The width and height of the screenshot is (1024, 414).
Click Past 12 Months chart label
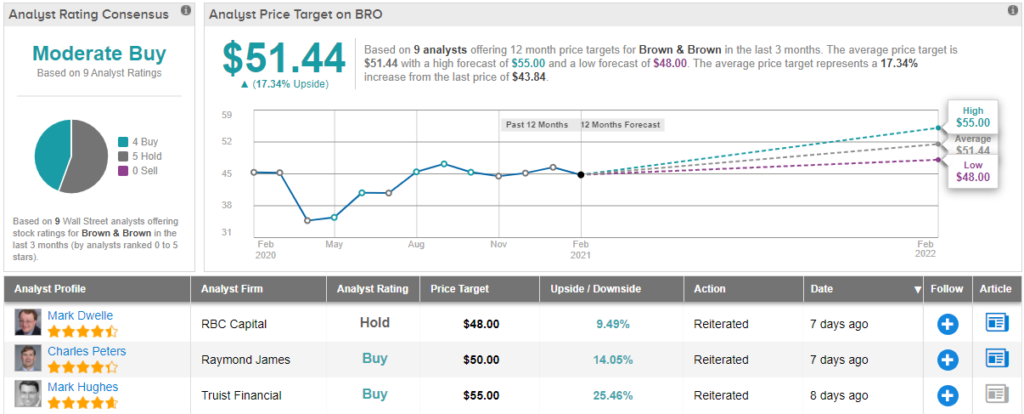[537, 125]
